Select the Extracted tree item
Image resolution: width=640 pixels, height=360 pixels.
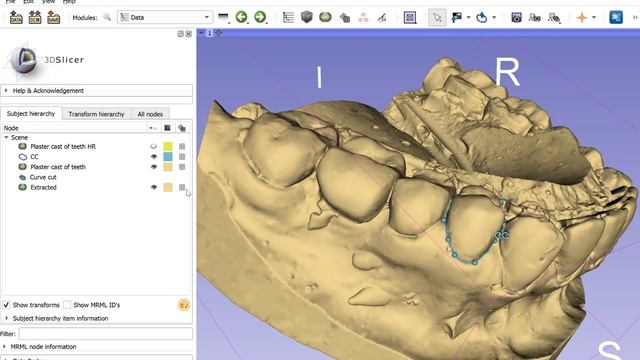(43, 187)
